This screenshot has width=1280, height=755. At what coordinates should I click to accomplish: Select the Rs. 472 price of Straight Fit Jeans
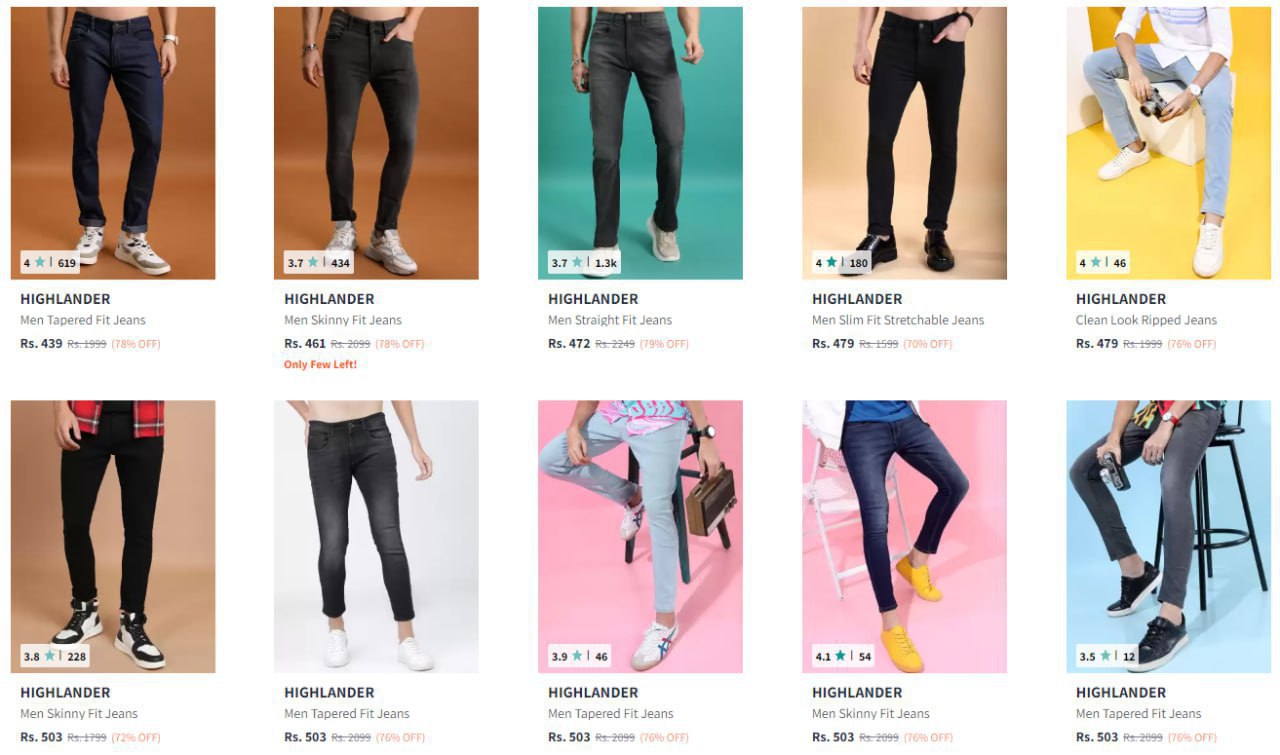(x=569, y=343)
